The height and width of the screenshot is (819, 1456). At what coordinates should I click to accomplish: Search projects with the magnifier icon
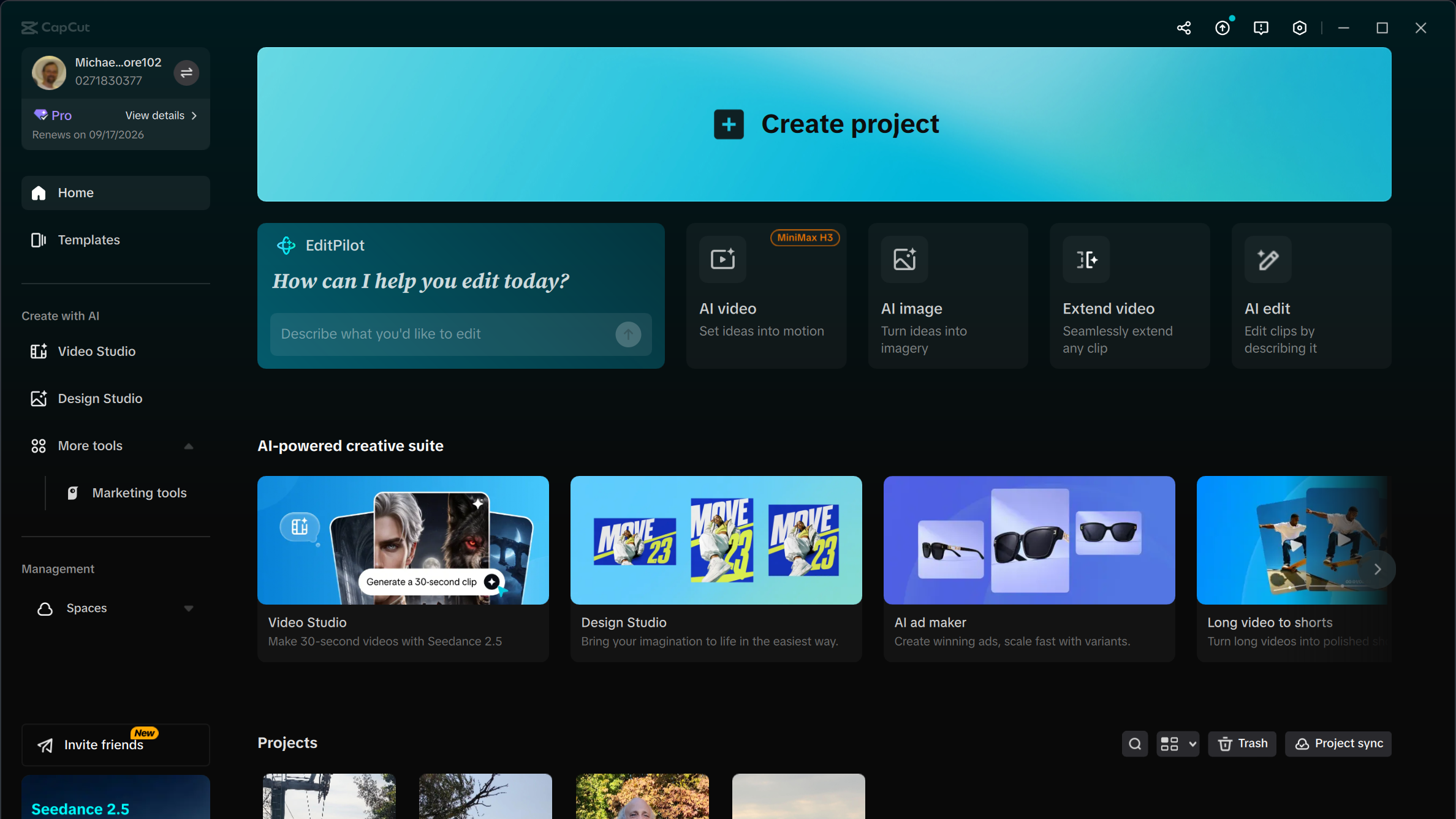[x=1135, y=744]
